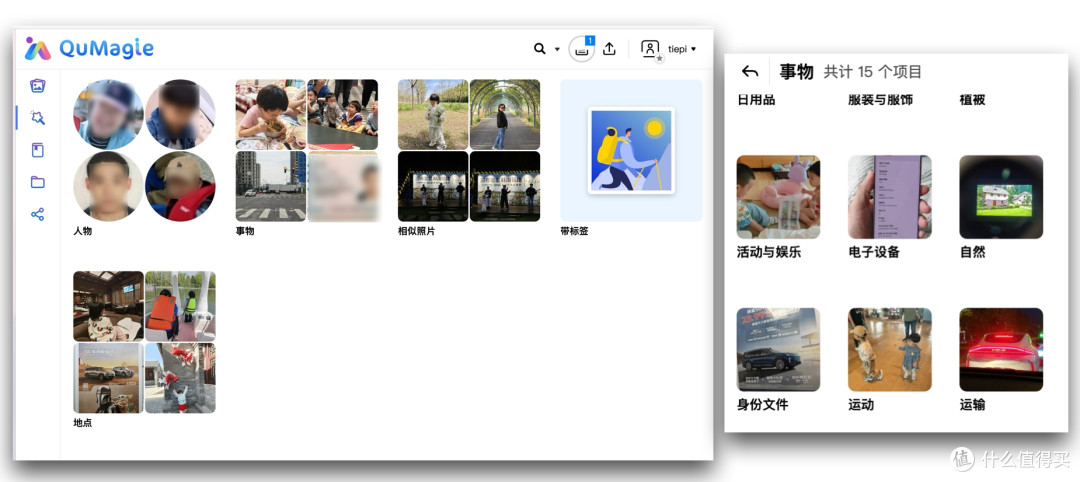
Task: Open the orange life-jacket photo in 地点
Action: tap(180, 306)
